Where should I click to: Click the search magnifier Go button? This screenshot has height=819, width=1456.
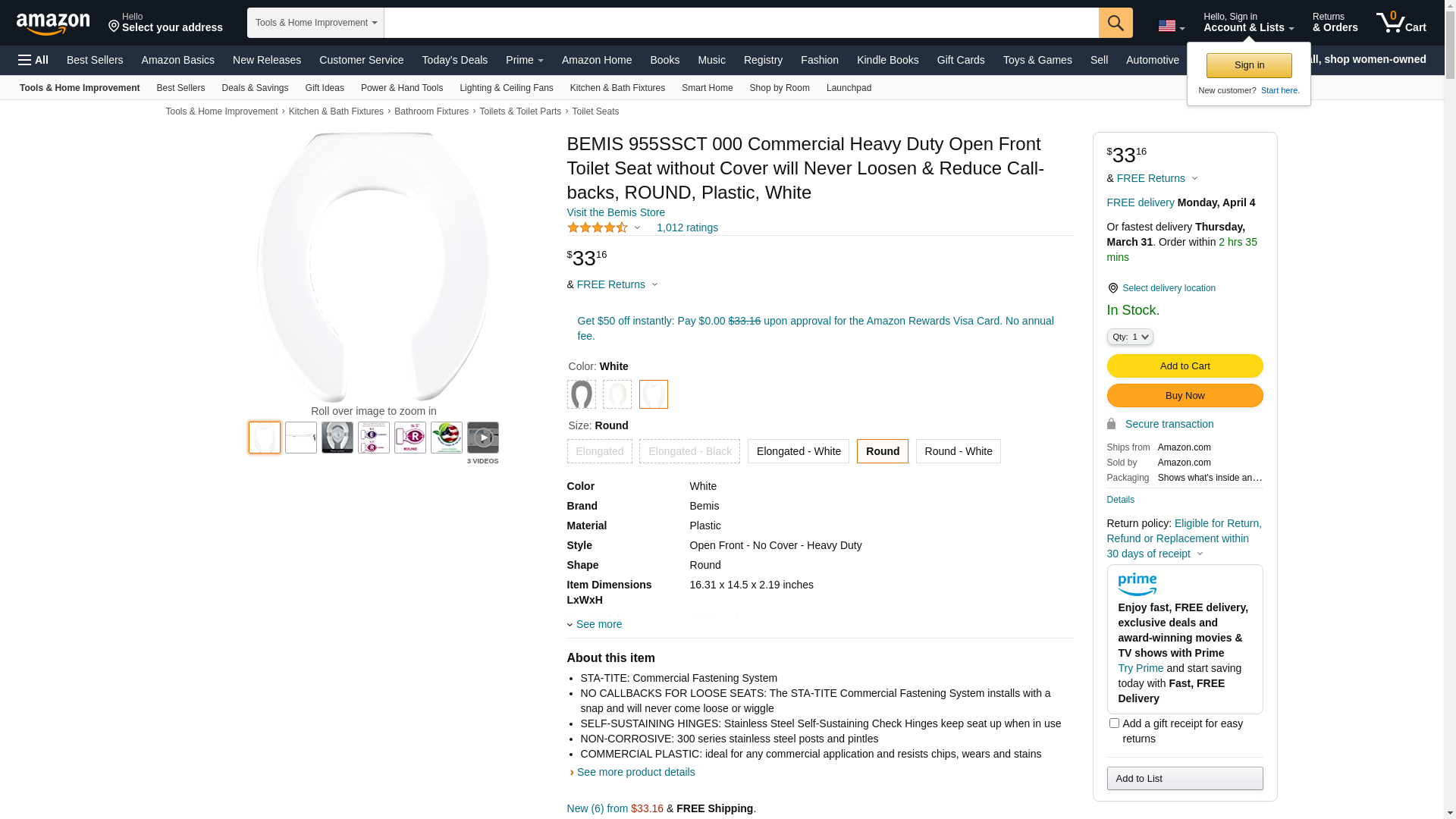pyautogui.click(x=1116, y=23)
